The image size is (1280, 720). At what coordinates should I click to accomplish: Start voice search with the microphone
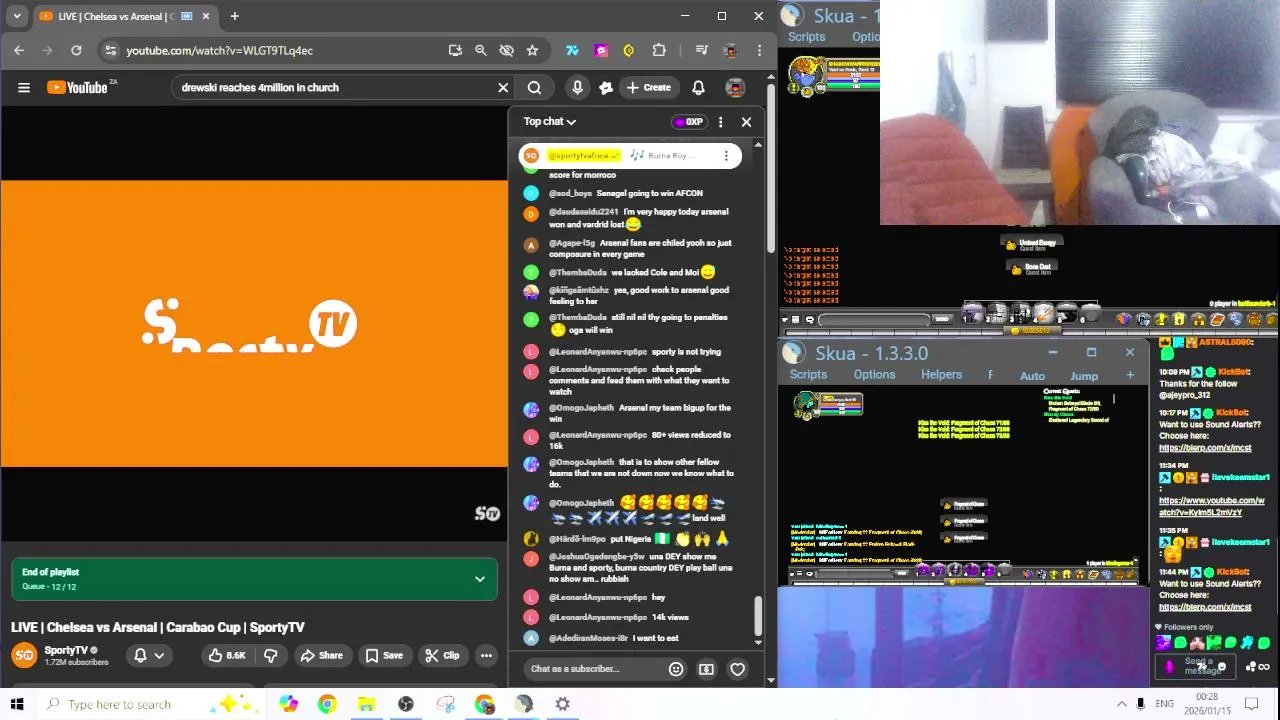[x=577, y=88]
